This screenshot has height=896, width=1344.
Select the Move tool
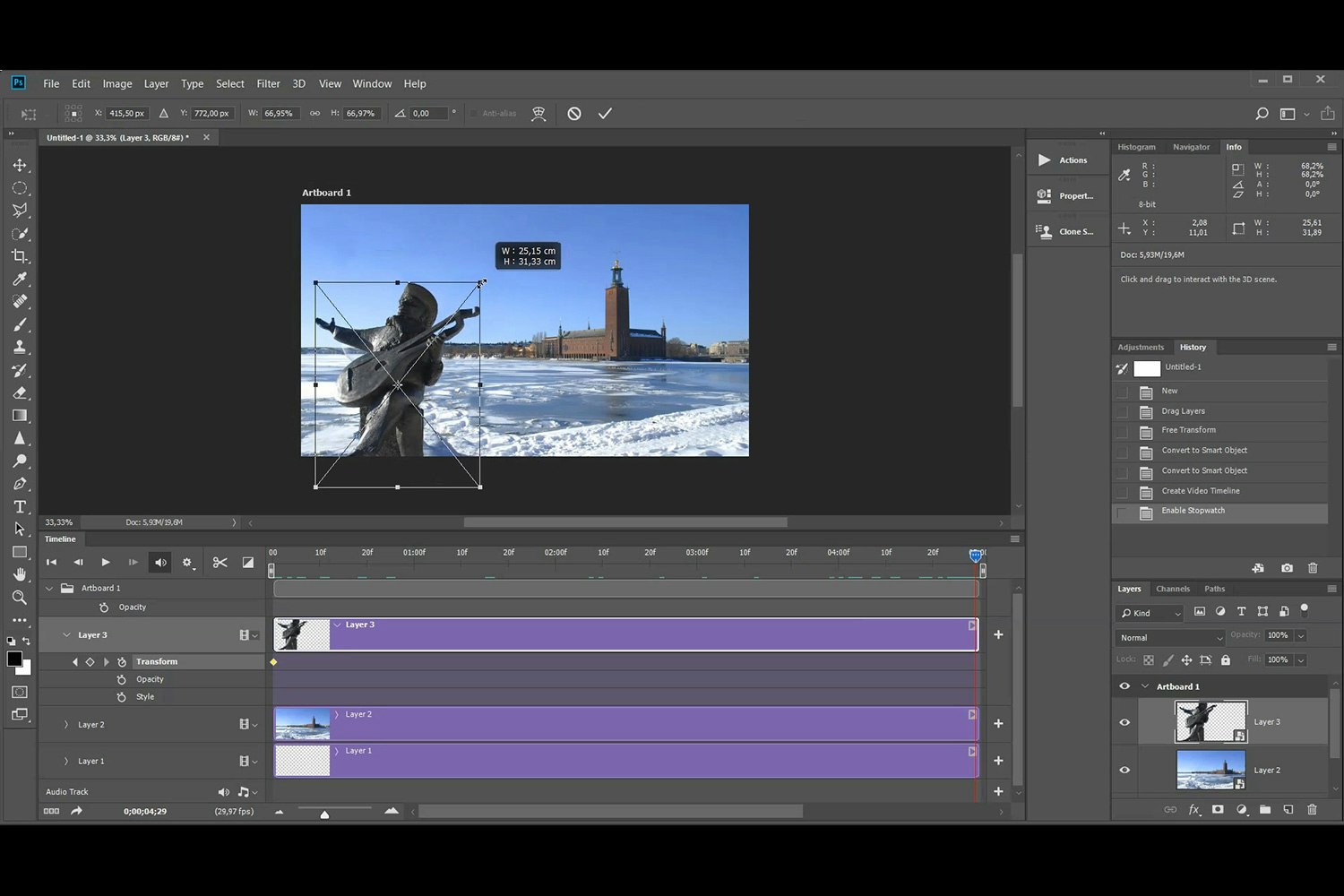point(20,166)
